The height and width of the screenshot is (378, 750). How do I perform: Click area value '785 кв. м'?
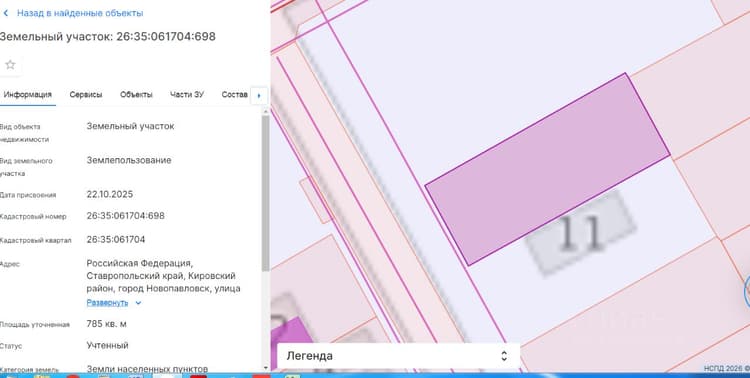tap(106, 324)
